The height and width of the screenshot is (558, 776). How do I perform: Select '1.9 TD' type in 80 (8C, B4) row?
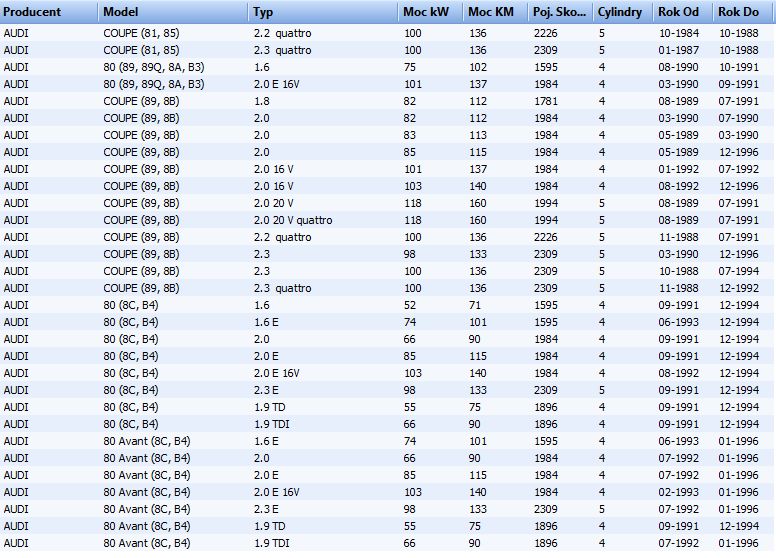(270, 407)
